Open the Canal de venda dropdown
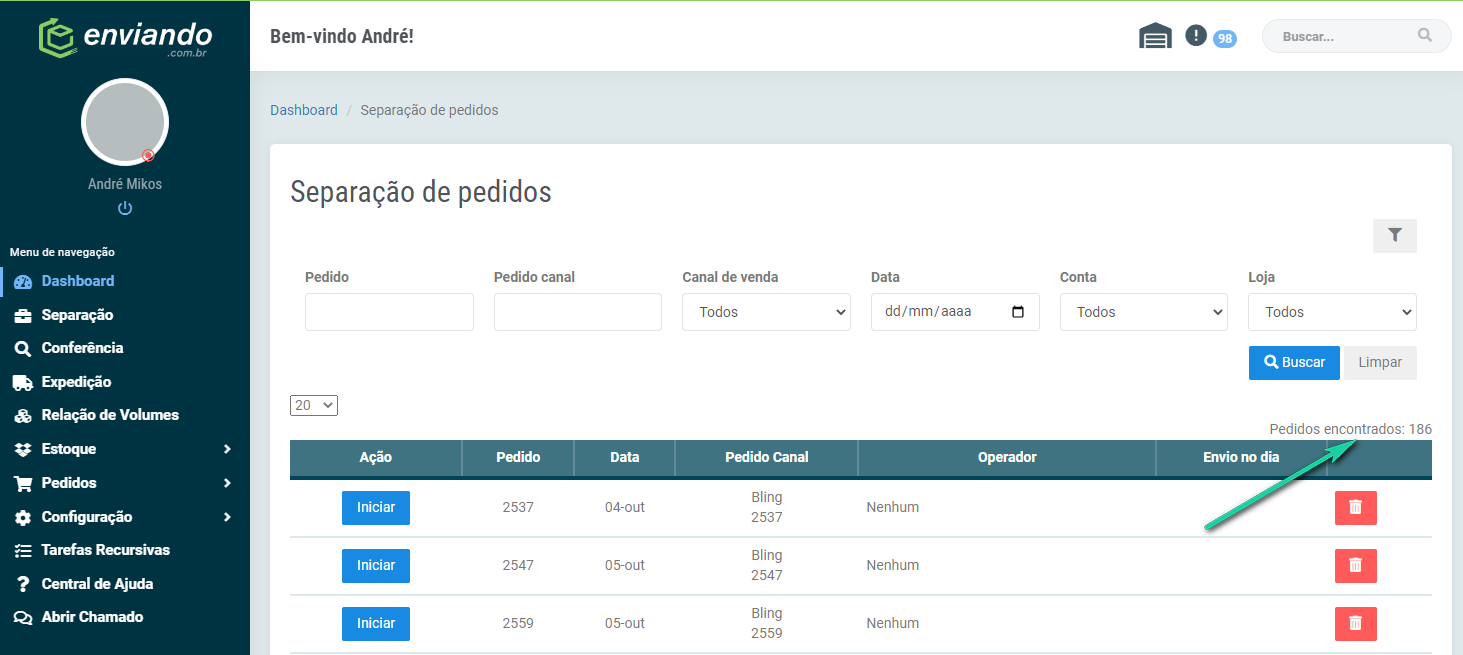1463x655 pixels. 766,312
